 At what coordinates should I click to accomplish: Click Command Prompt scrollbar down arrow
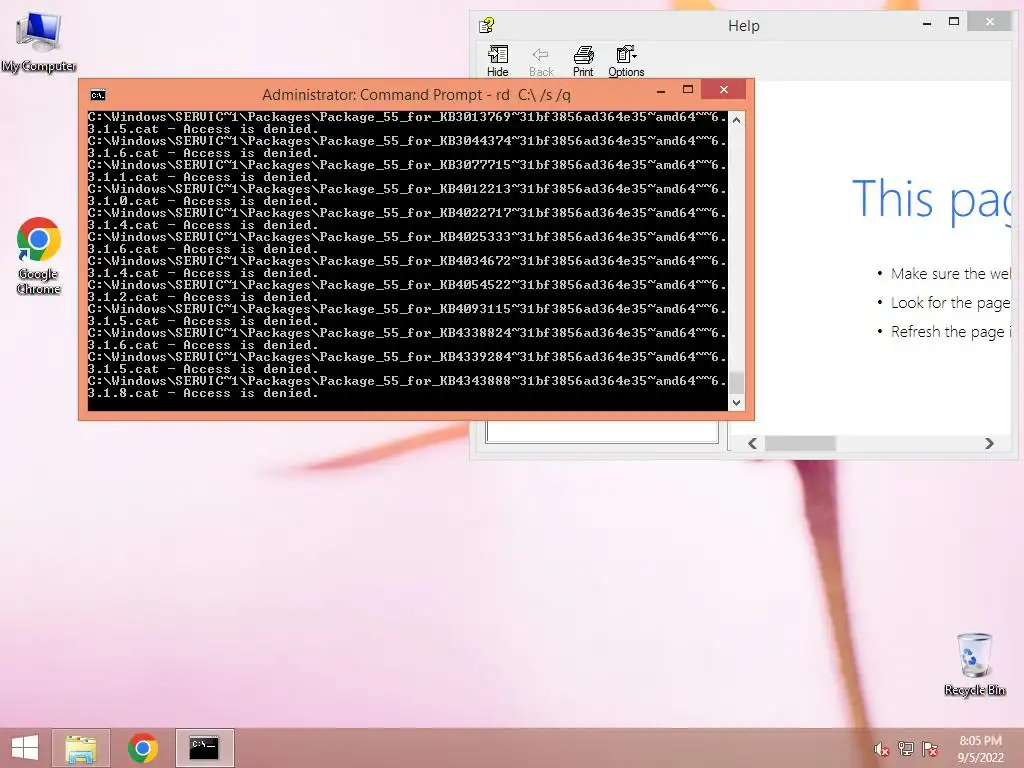pos(736,403)
